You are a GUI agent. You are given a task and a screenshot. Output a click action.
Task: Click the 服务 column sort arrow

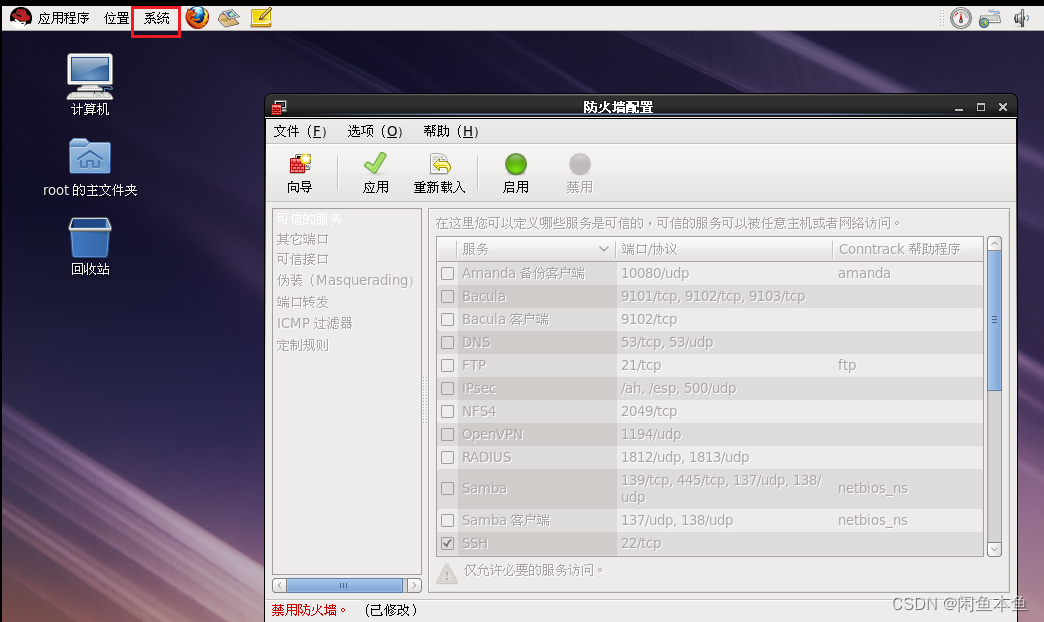[603, 249]
